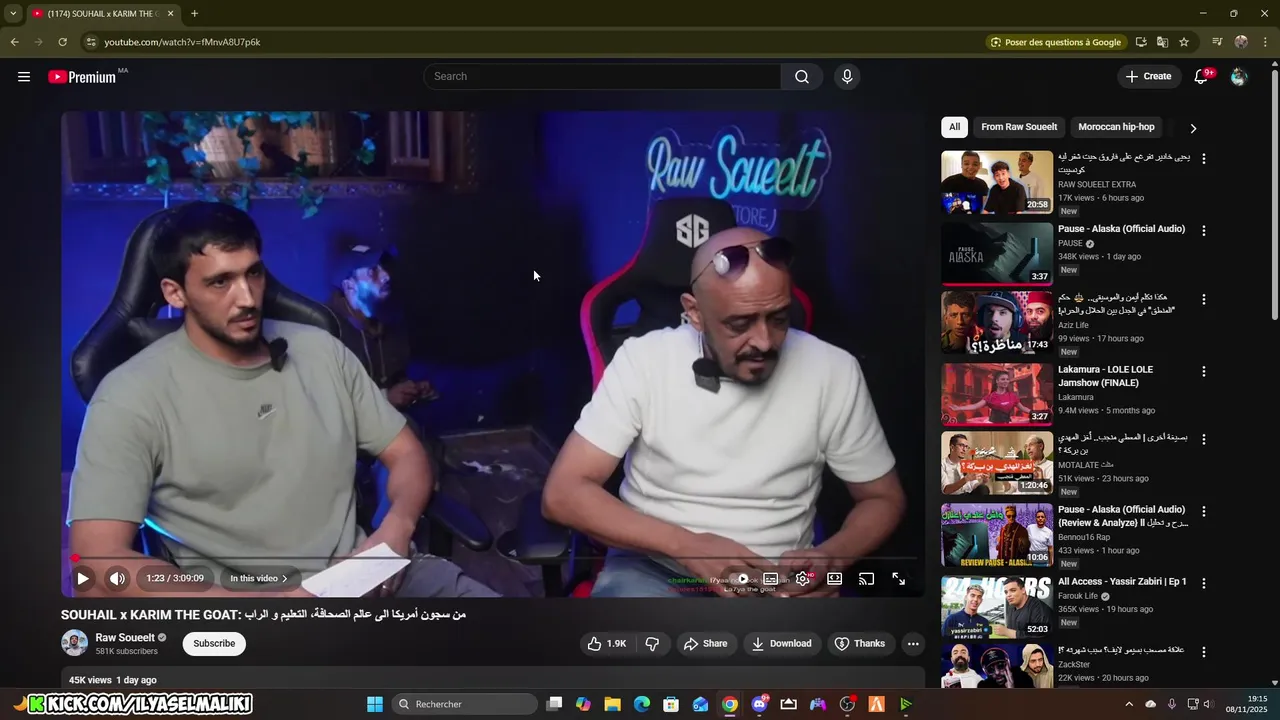Viewport: 1280px width, 720px height.
Task: Send Thanks to the creator
Action: (859, 644)
